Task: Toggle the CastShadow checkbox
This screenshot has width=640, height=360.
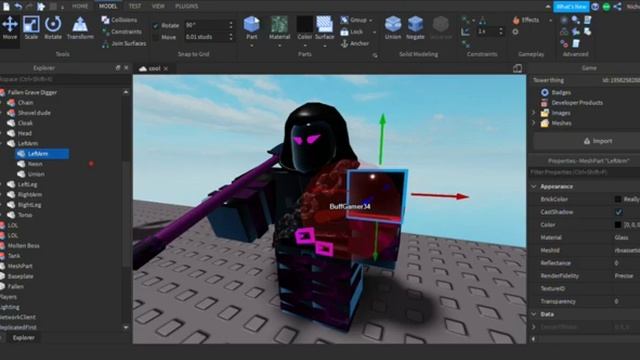Action: 618,212
